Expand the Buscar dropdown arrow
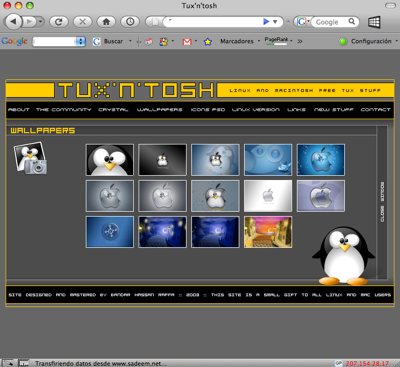Image resolution: width=400 pixels, height=367 pixels. pyautogui.click(x=130, y=41)
